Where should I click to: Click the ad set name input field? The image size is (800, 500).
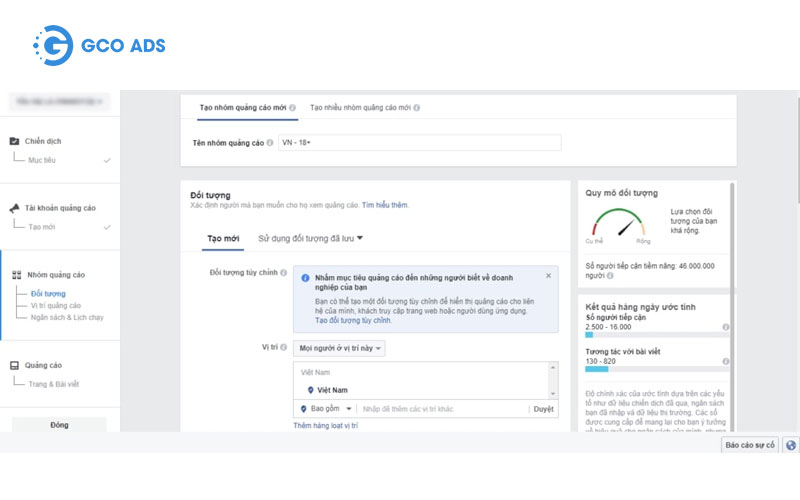[x=418, y=143]
